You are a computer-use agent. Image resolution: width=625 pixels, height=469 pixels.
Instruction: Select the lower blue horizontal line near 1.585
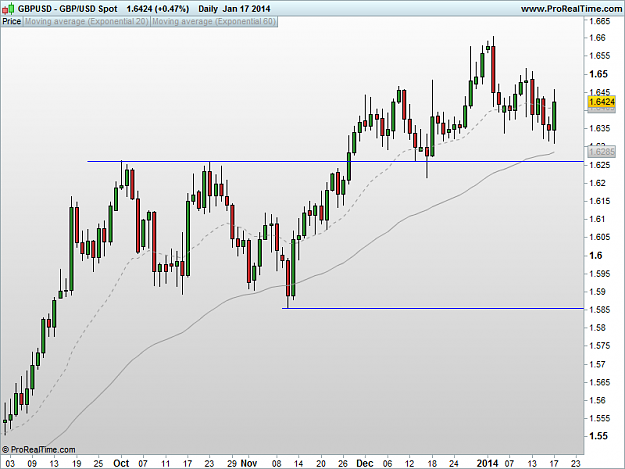tap(433, 308)
